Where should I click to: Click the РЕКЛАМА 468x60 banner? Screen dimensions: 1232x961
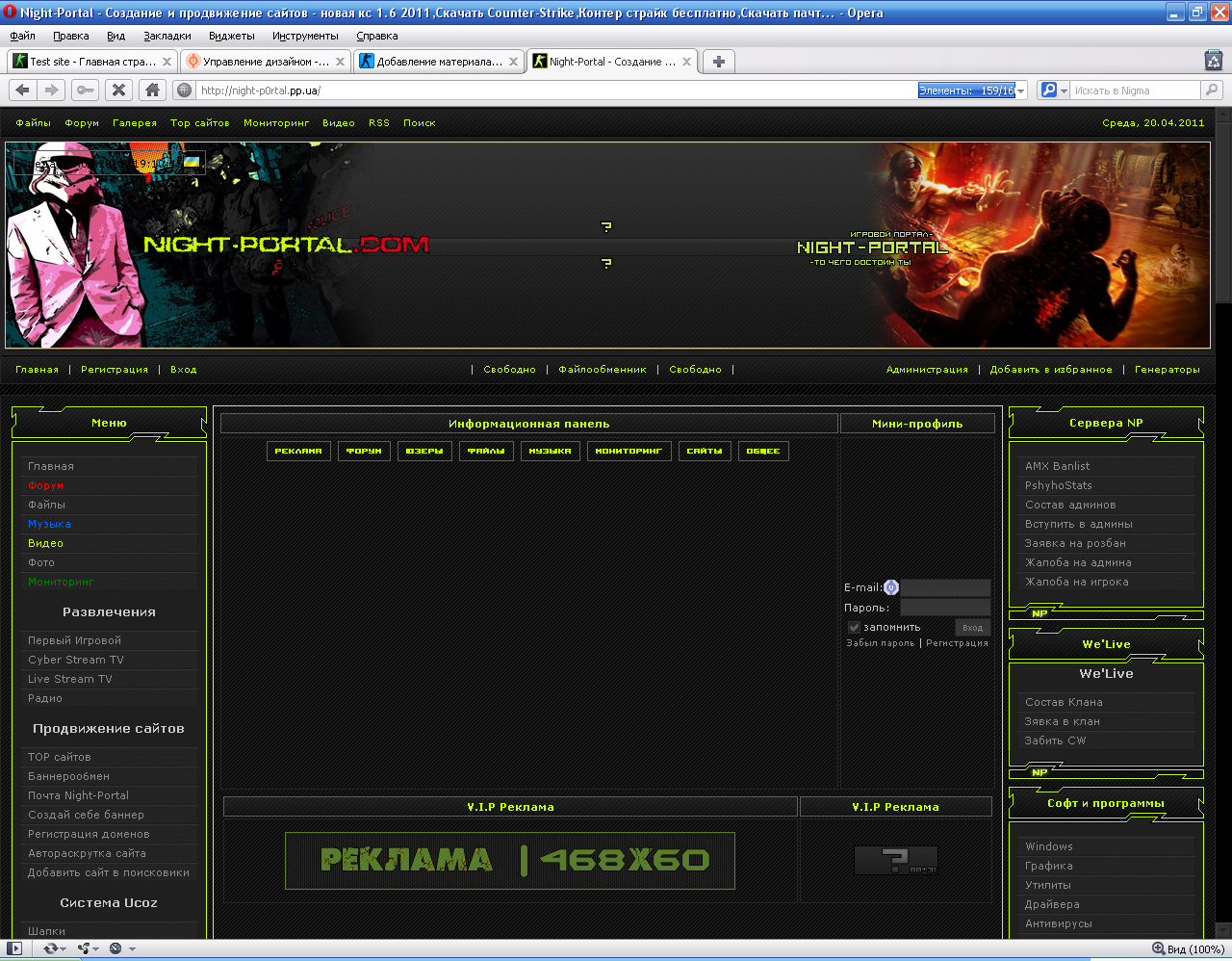[x=510, y=861]
